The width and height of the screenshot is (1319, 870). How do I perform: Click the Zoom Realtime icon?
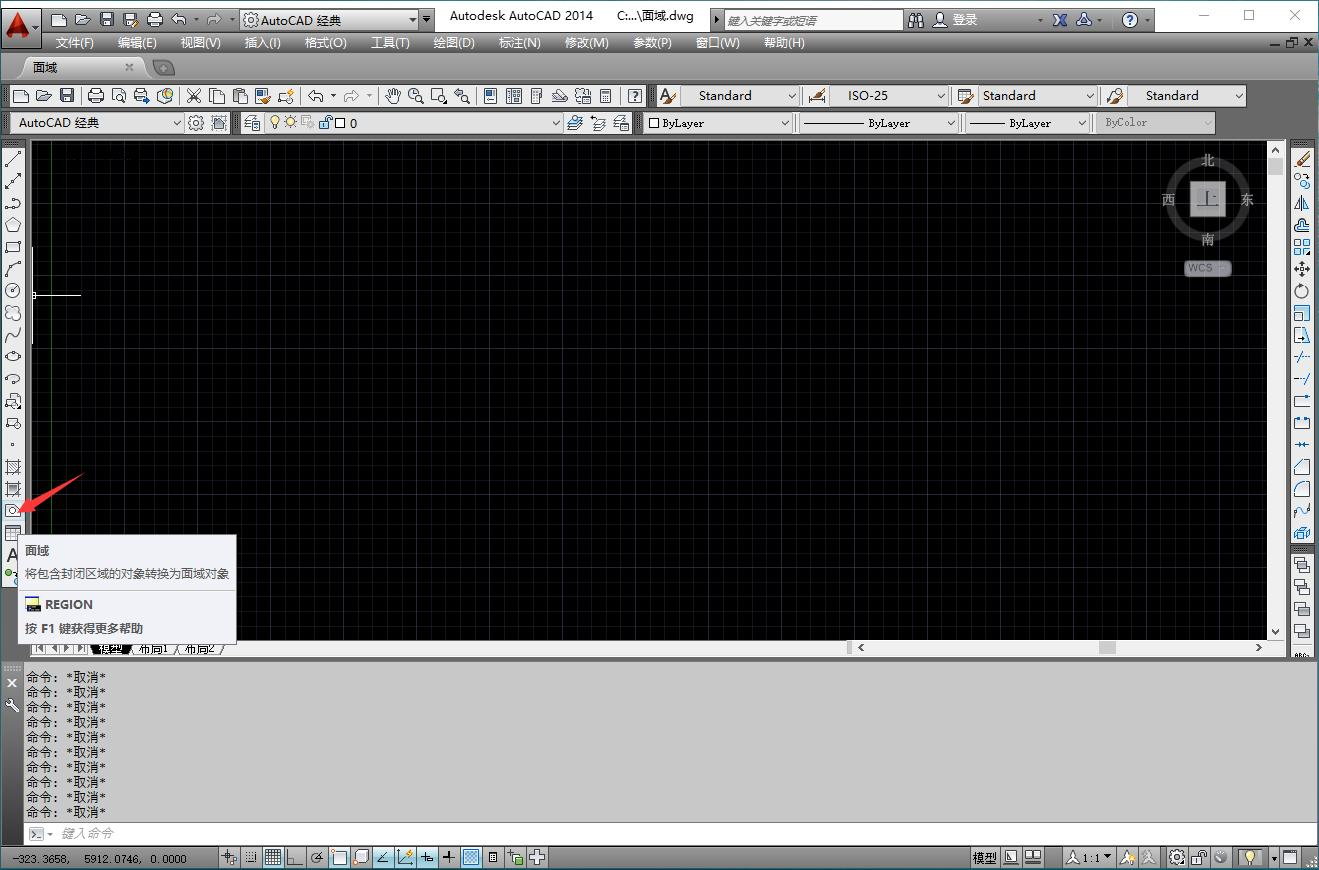point(415,96)
